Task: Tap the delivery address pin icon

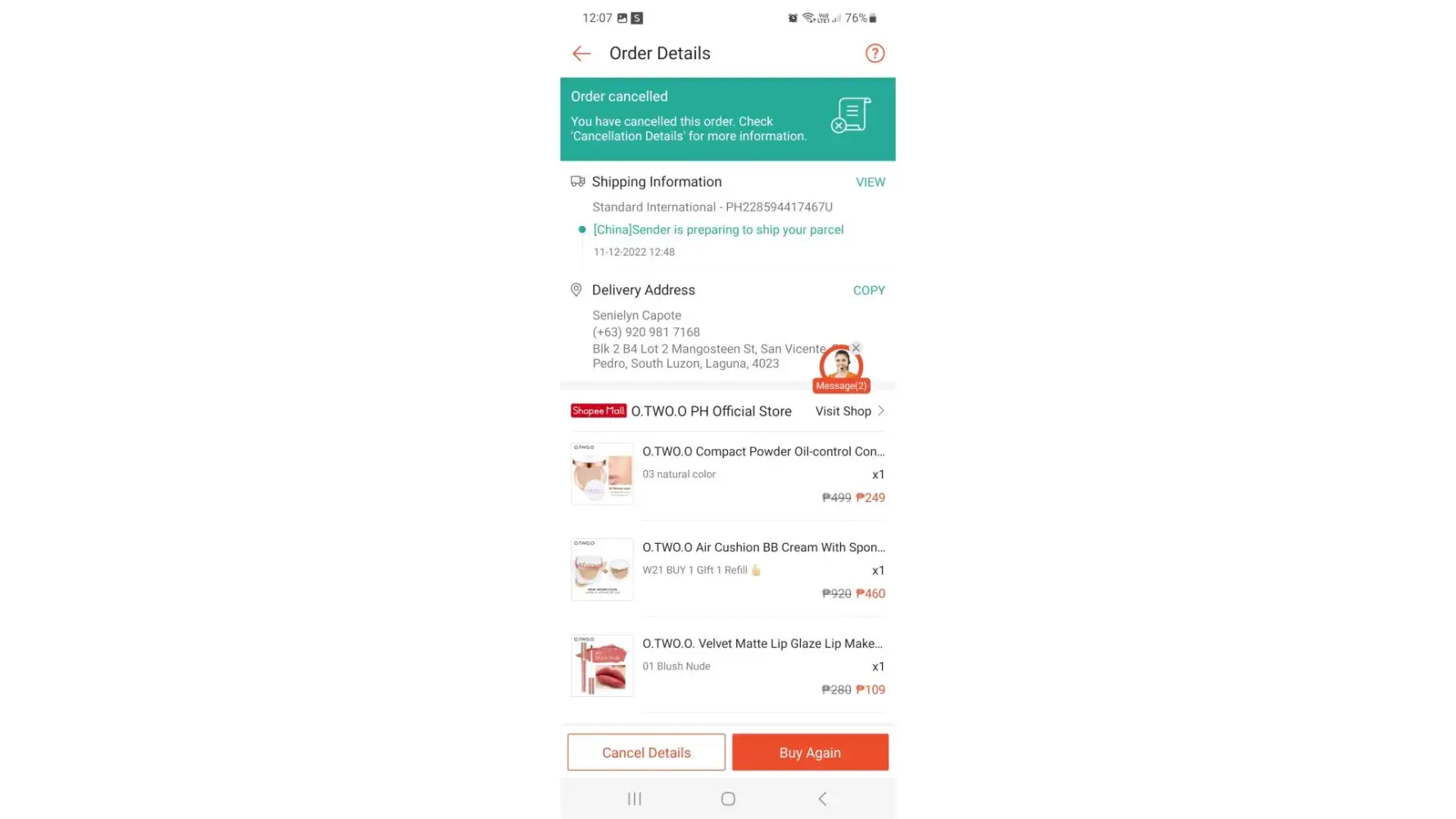Action: 576,290
